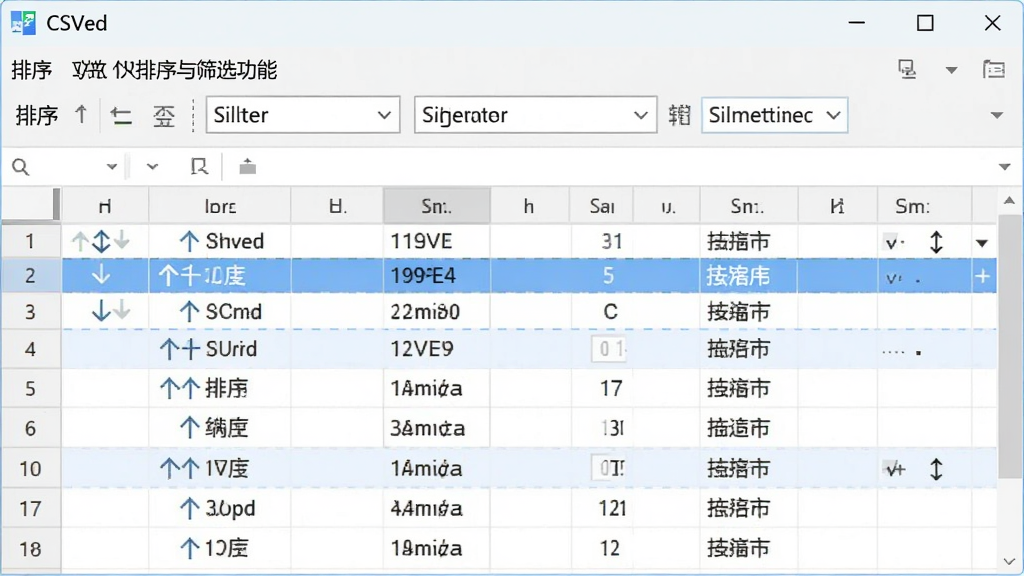1024x576 pixels.
Task: Click the blue up-down arrow in row 1's first column
Action: (x=101, y=242)
